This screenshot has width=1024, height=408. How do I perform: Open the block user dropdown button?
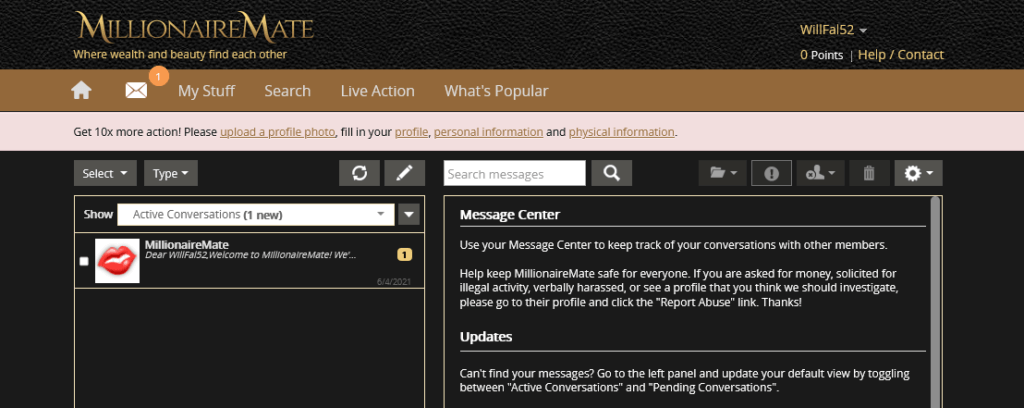point(820,173)
